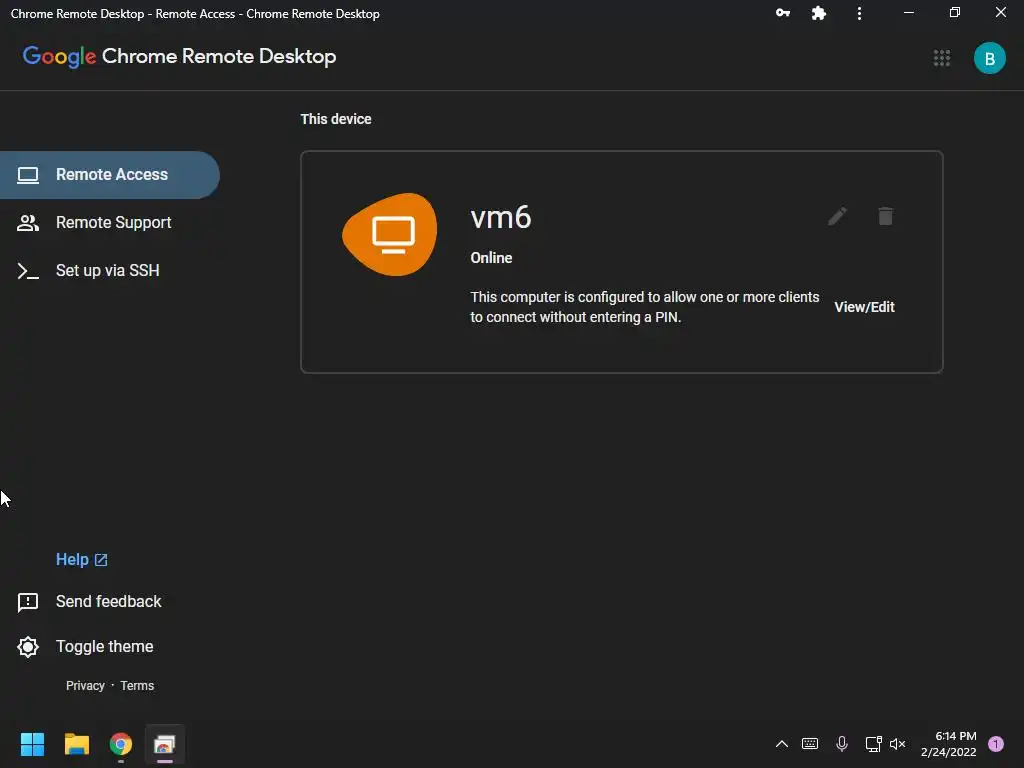Open Chrome from the taskbar
The width and height of the screenshot is (1024, 768).
pos(121,744)
